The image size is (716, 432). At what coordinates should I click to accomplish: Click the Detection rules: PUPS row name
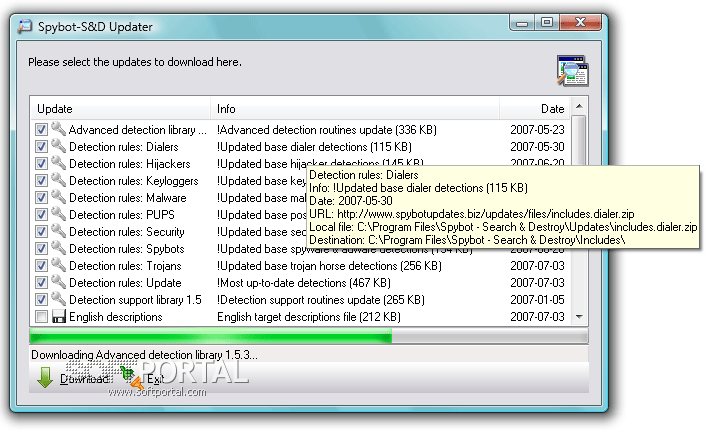pos(121,215)
